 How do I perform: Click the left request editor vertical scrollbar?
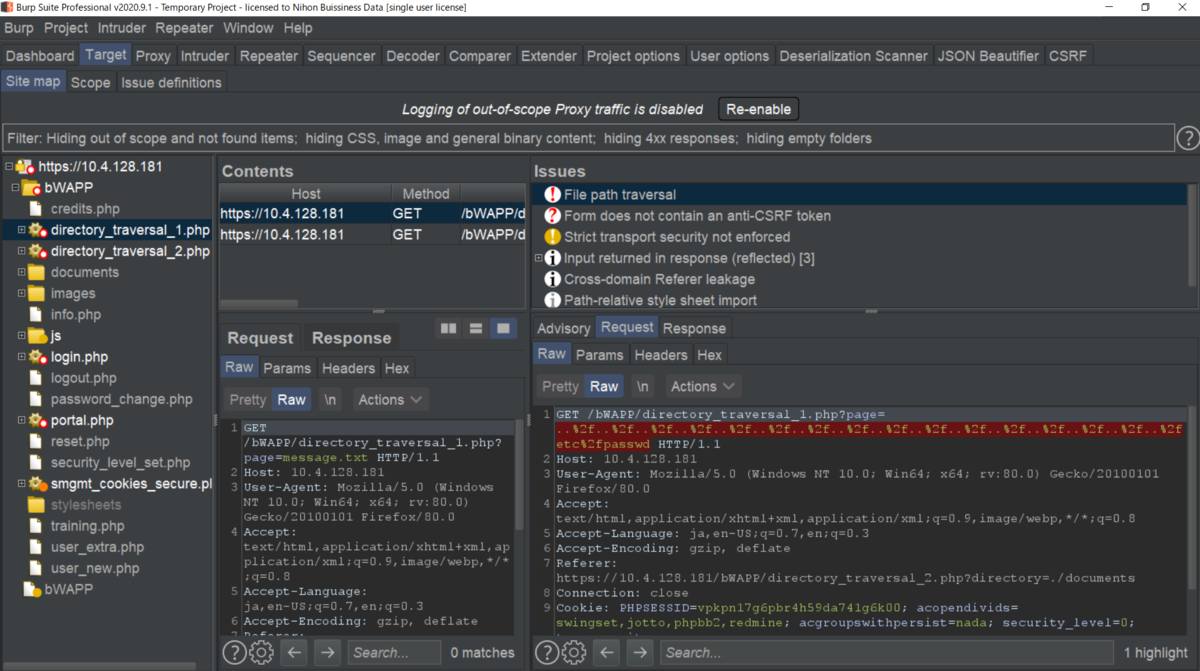tap(520, 475)
